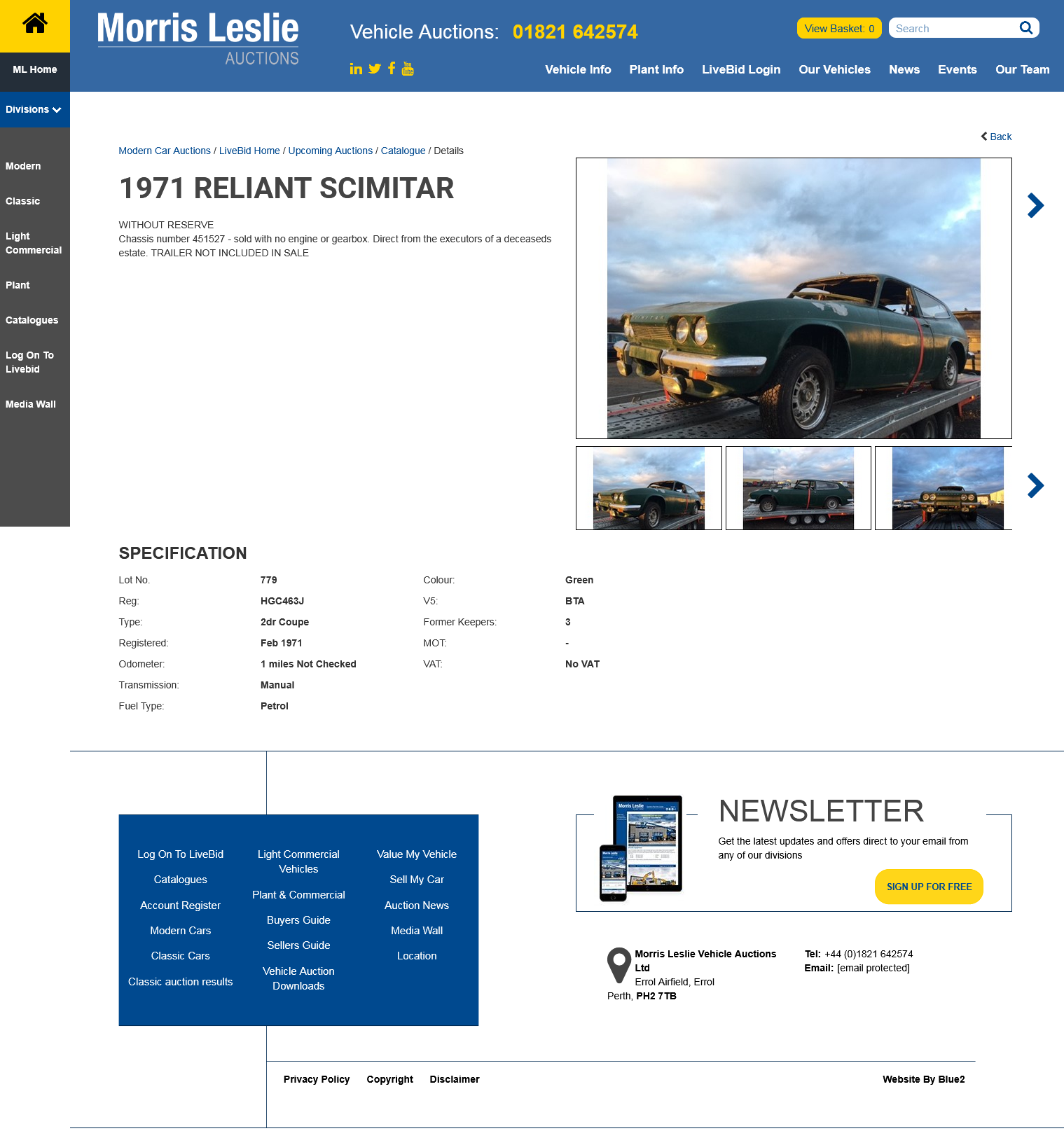Click the yellow home icon
Image resolution: width=1064 pixels, height=1138 pixels.
(x=34, y=25)
